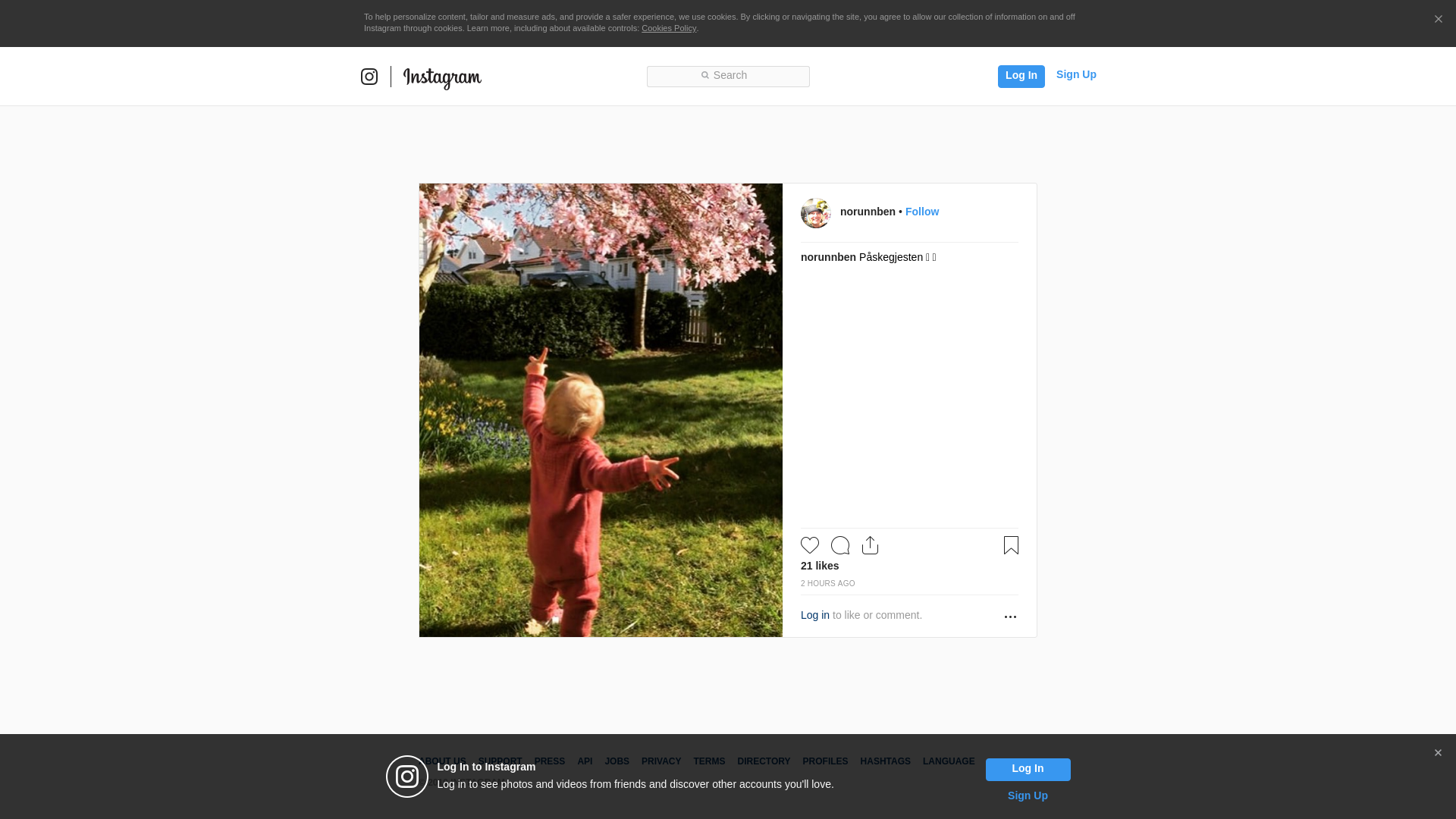The image size is (1456, 819).
Task: Click Sign Up in bottom banner
Action: (x=1028, y=795)
